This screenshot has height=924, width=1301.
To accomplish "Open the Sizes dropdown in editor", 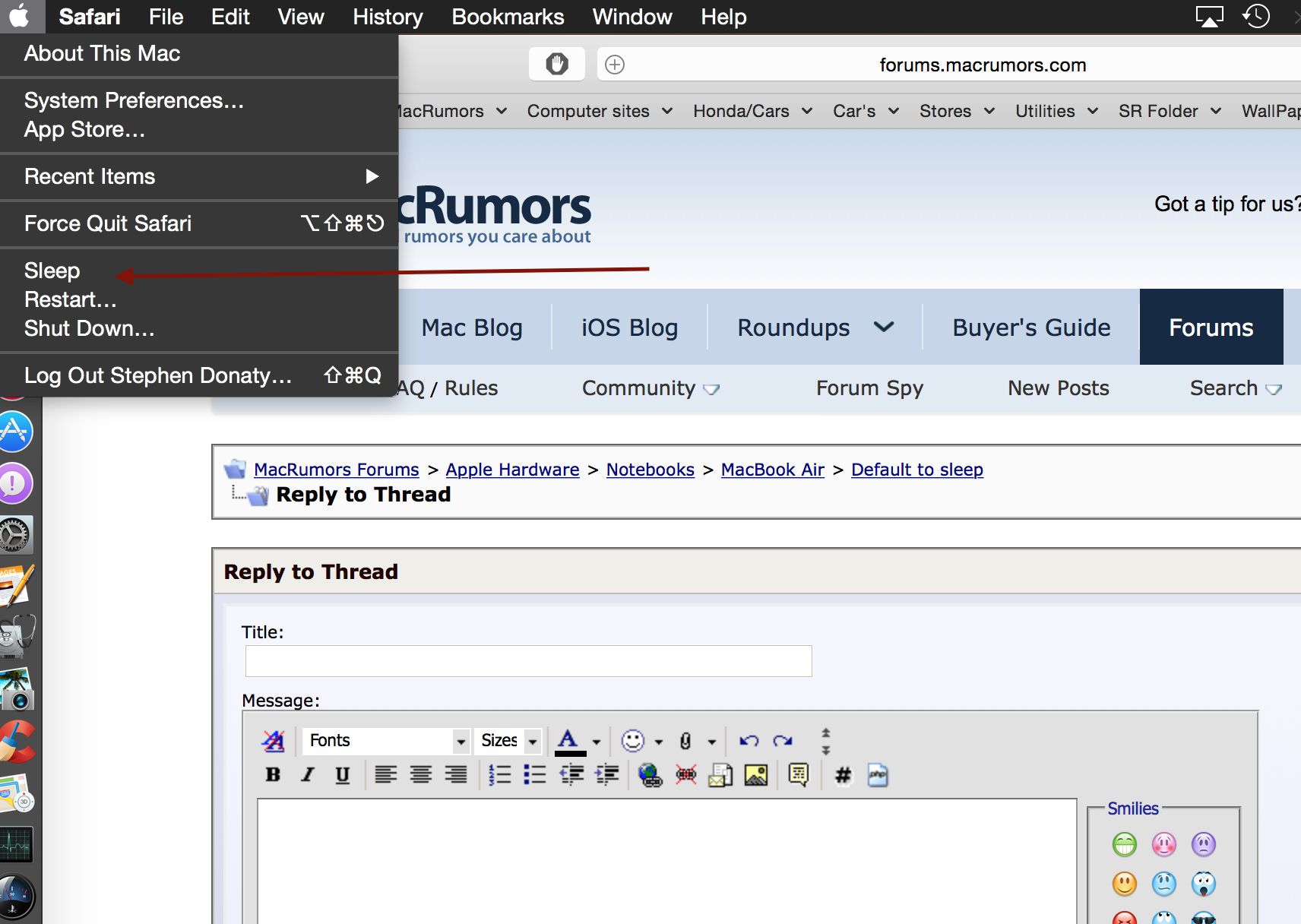I will pyautogui.click(x=510, y=740).
